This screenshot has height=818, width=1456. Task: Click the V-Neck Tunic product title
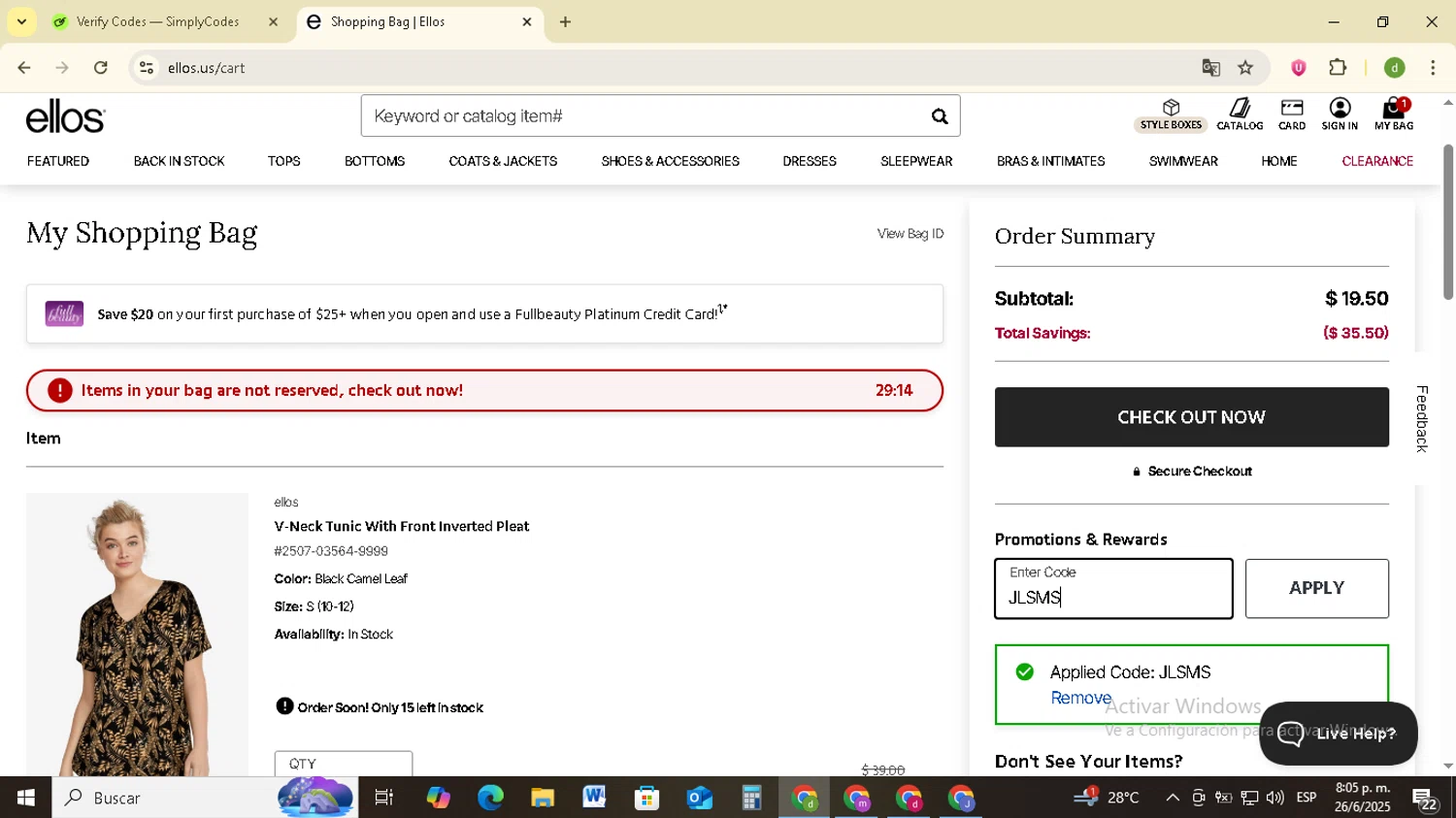tap(402, 527)
